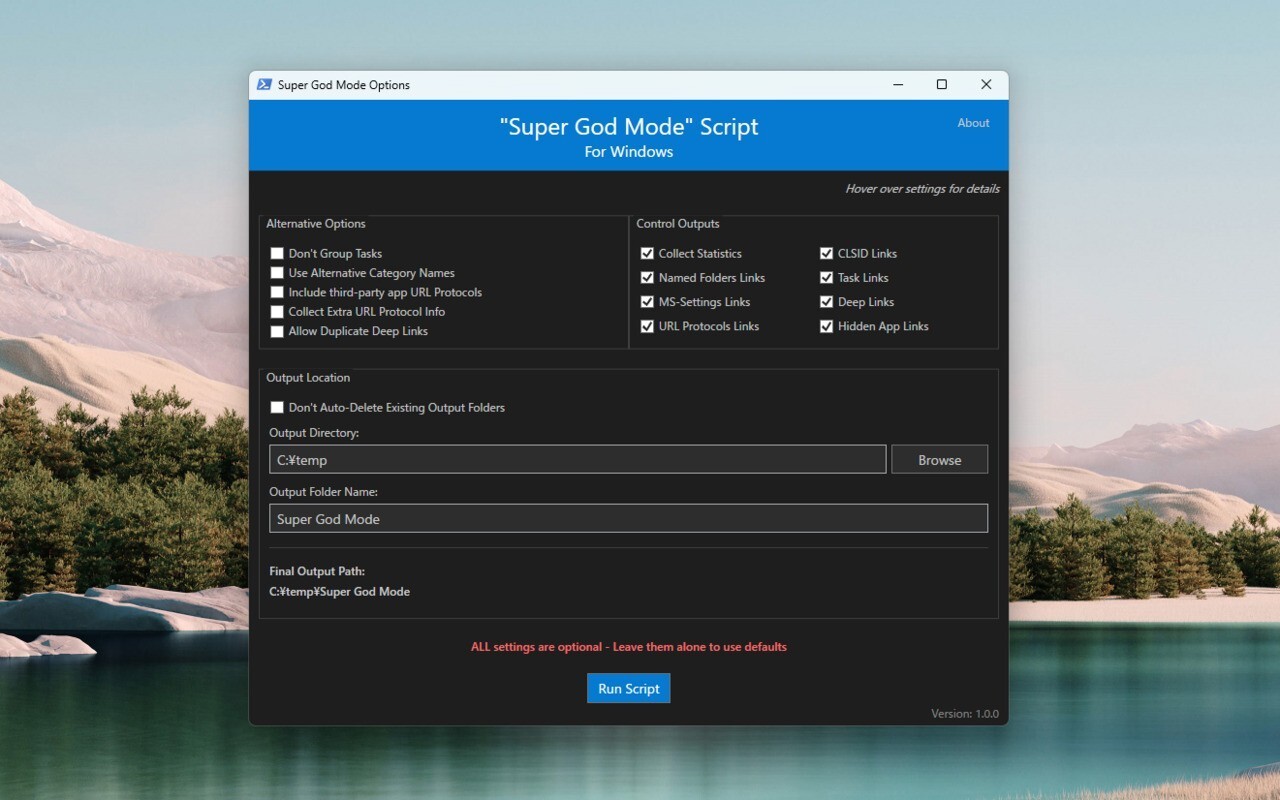Focus the Output Directory field

pyautogui.click(x=577, y=460)
